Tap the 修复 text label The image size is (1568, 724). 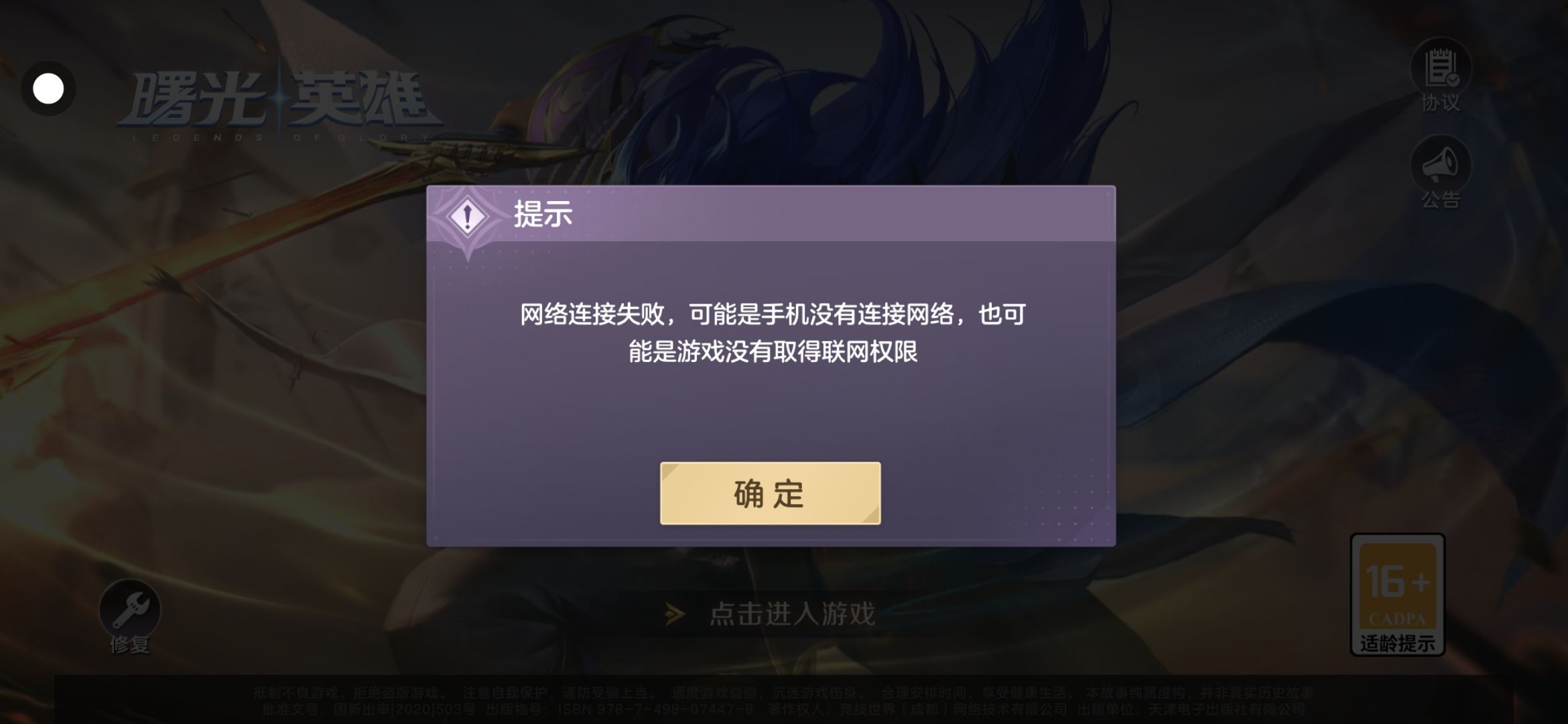(130, 645)
